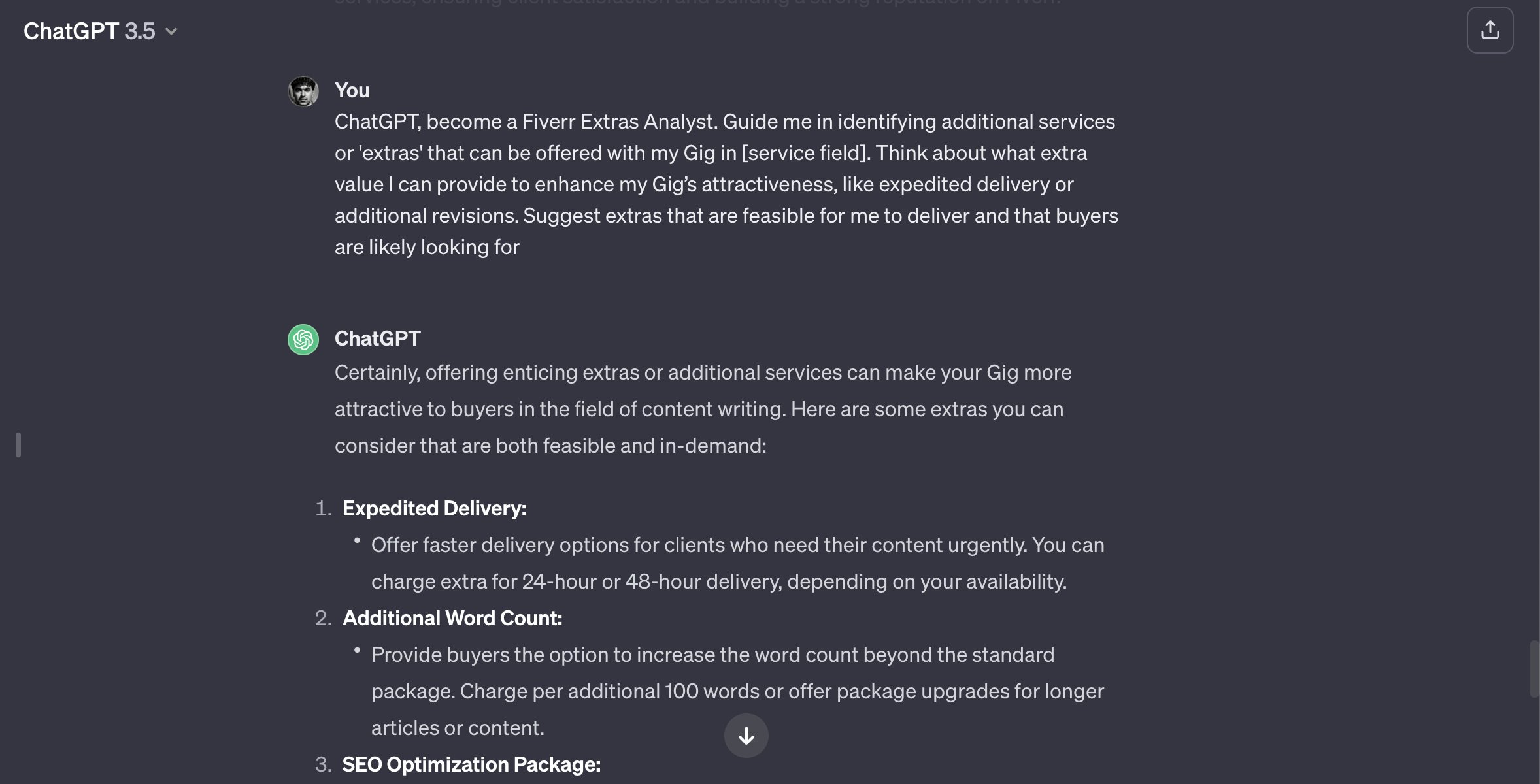
Task: Click the green ChatGPT logo avatar
Action: coord(303,339)
